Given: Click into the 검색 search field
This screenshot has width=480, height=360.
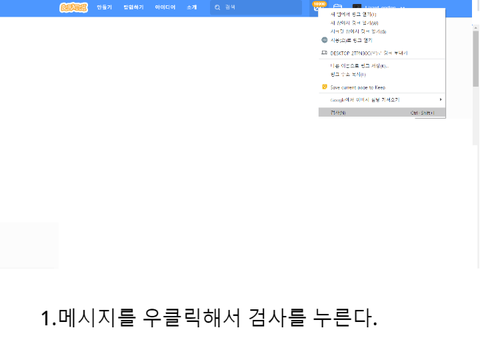Looking at the screenshot, I should click(256, 7).
